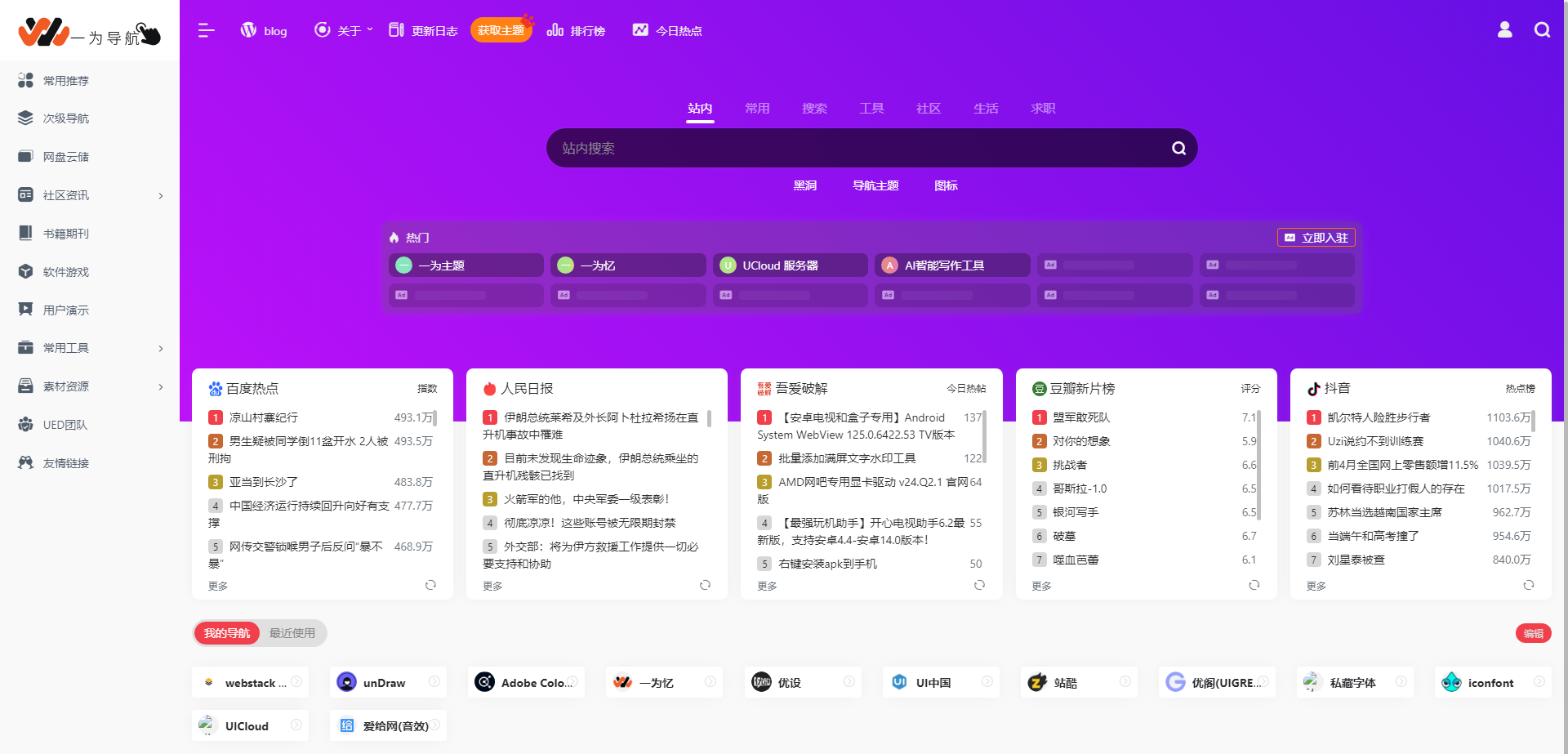Expand the 常用工具 sidebar submenu
Viewport: 1568px width, 754px height.
pos(160,349)
